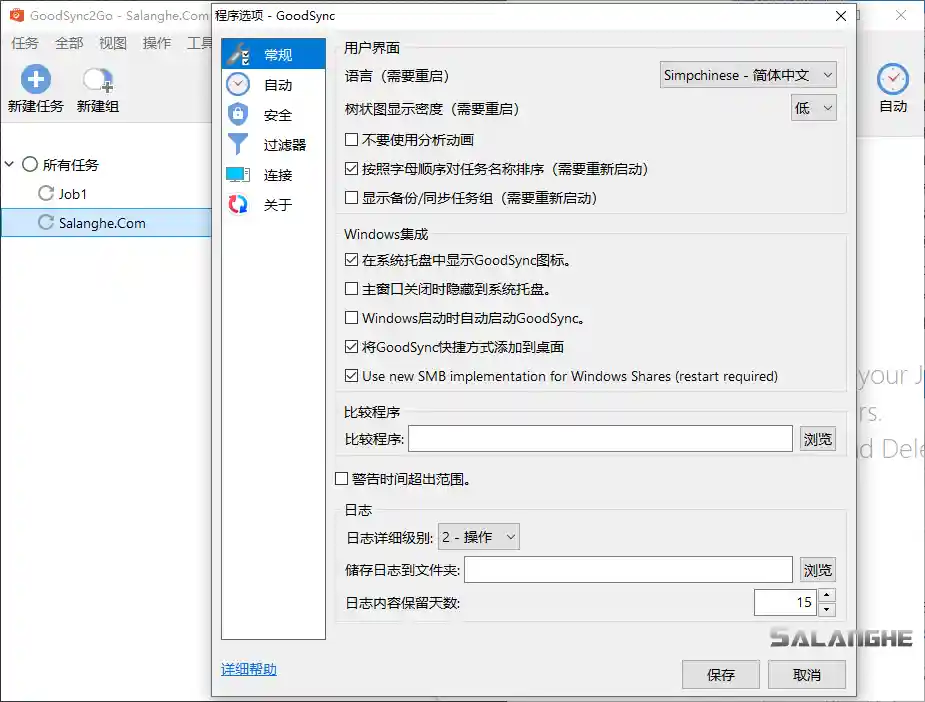Select the 自动 (Auto) settings section

tap(273, 84)
